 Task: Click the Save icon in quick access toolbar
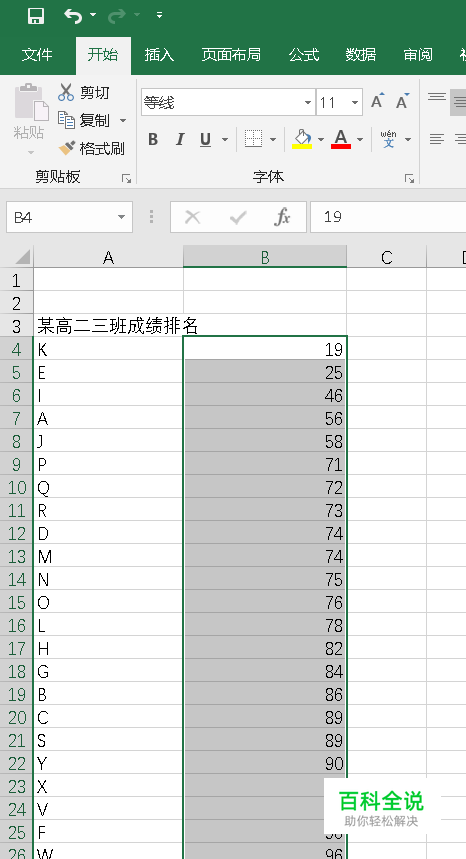(36, 16)
